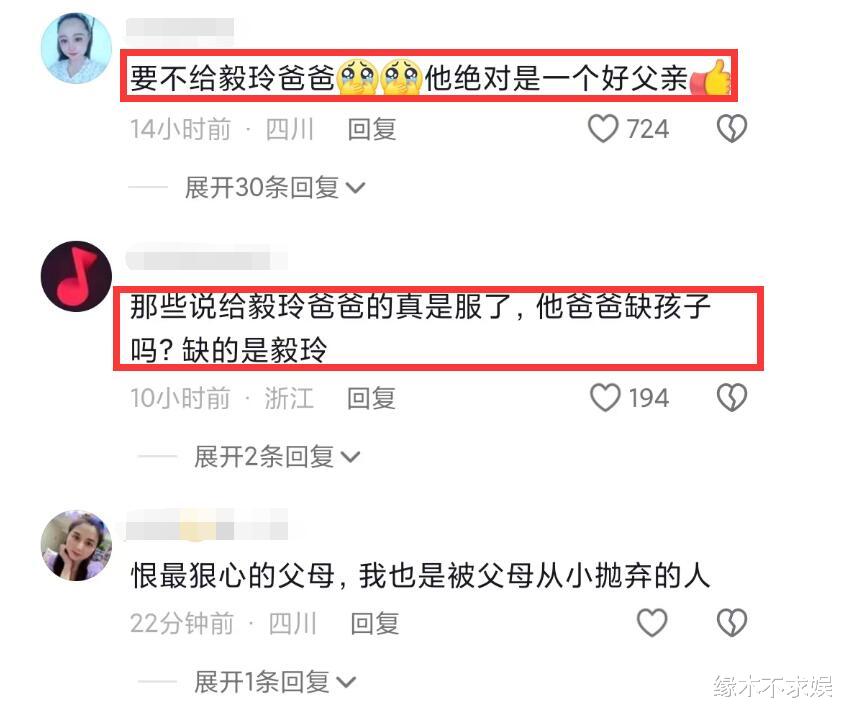Like the comment with 724 likes
Screen dimensions: 845x714
coord(602,129)
